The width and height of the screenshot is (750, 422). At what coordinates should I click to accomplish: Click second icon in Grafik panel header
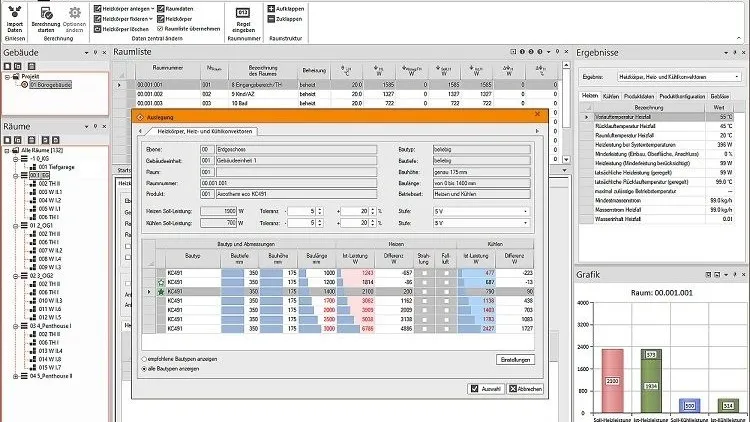[717, 275]
